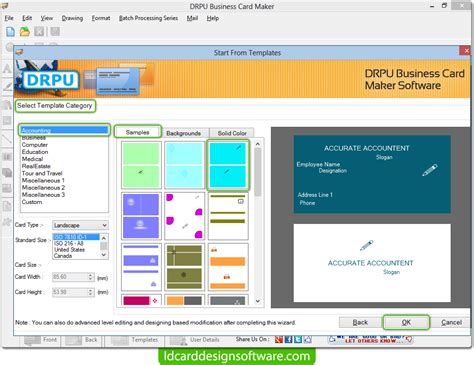
Task: Click the Card Height spinner arrows
Action: click(91, 292)
